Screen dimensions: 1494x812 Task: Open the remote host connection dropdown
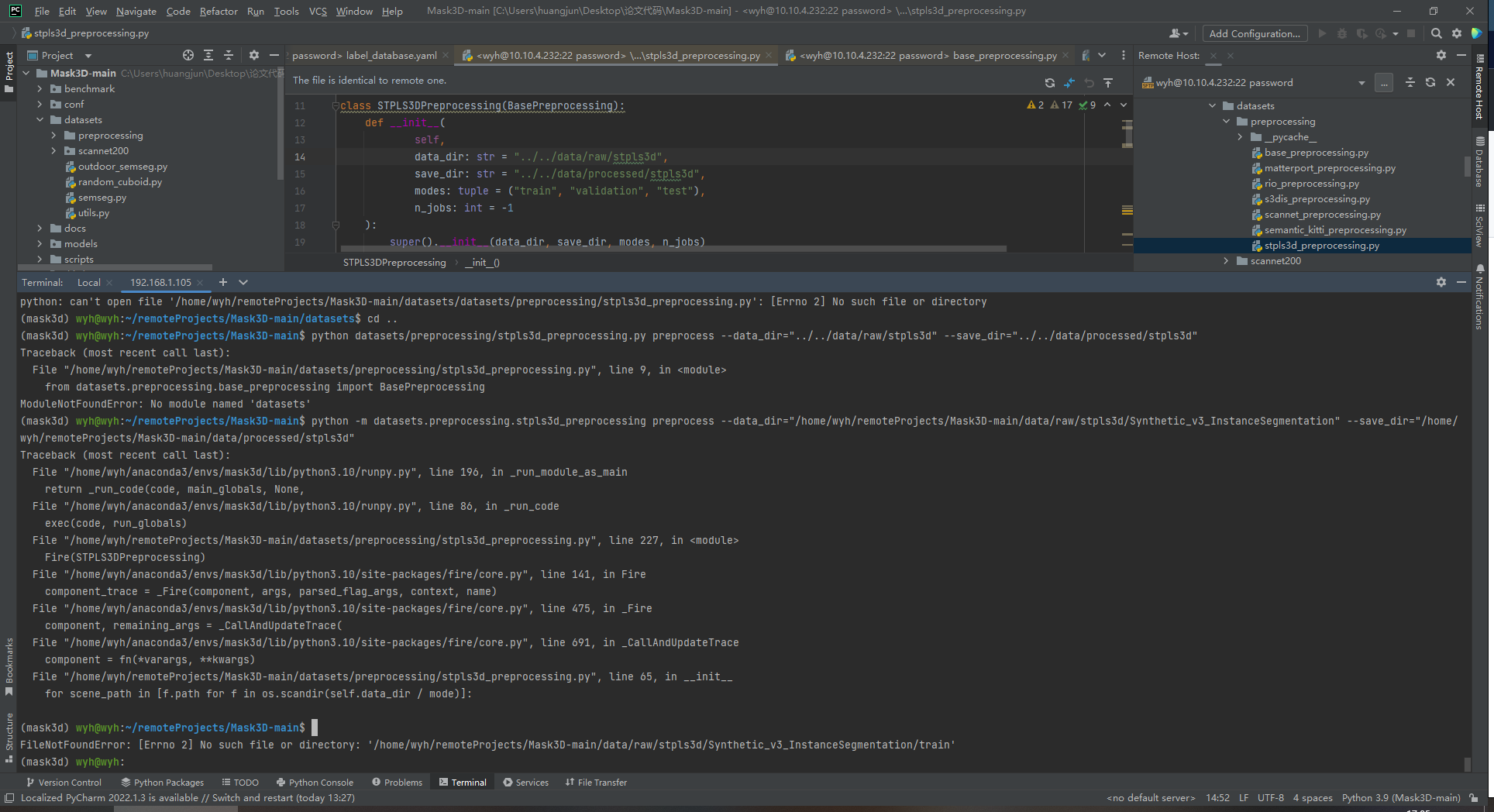click(1361, 82)
